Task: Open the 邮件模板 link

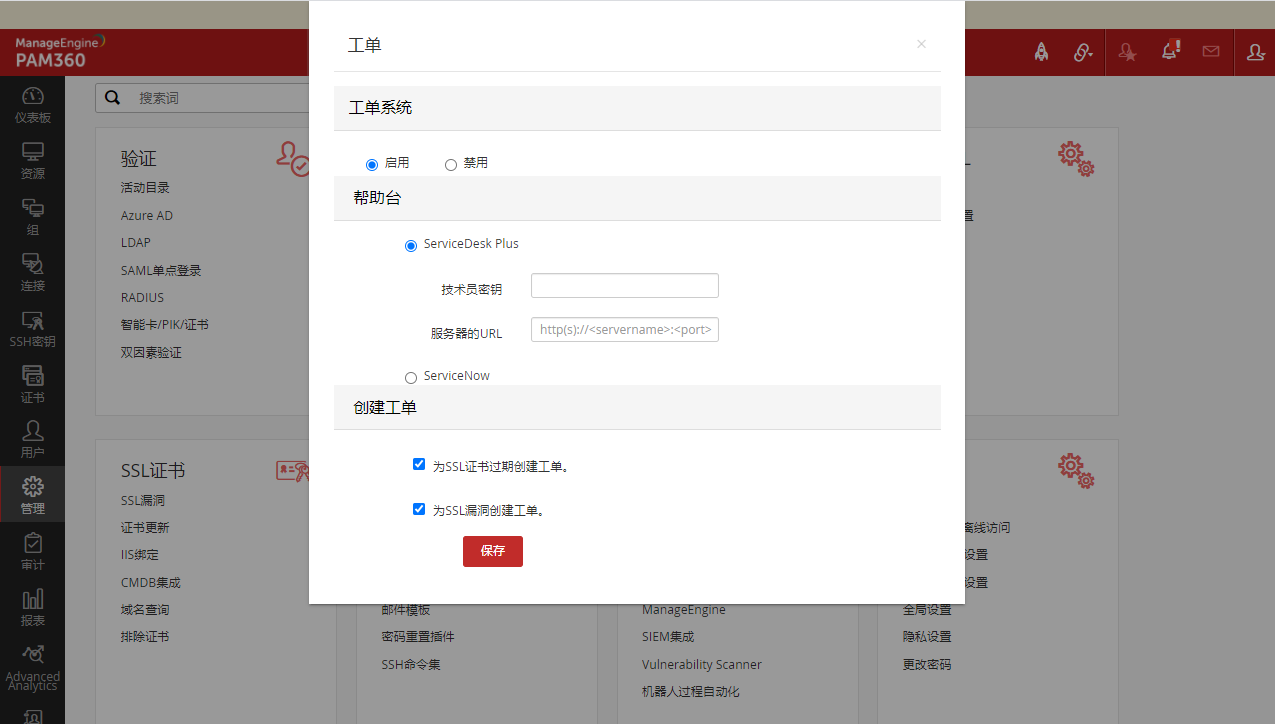Action: coord(405,610)
